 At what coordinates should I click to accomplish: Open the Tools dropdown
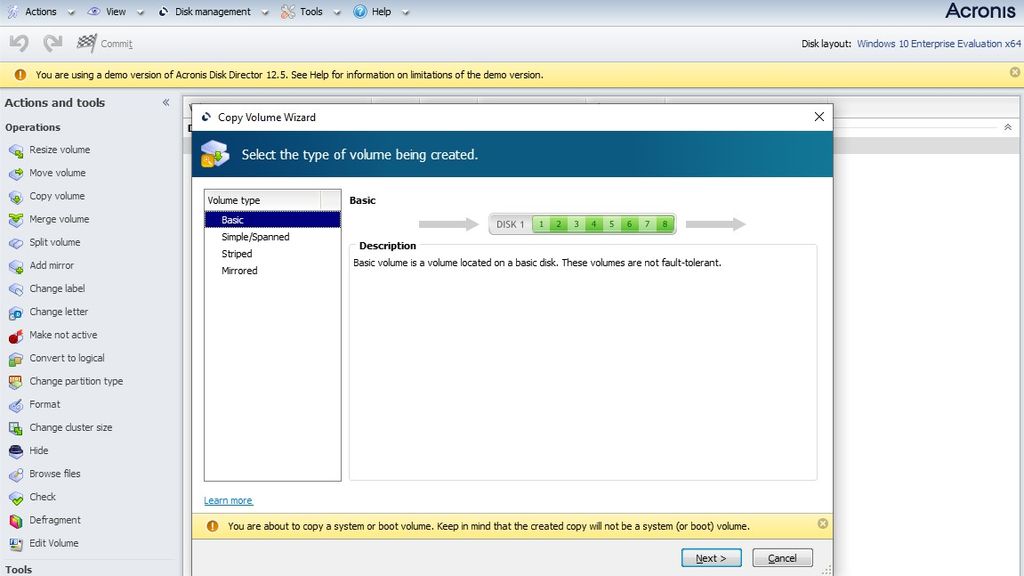click(x=310, y=12)
